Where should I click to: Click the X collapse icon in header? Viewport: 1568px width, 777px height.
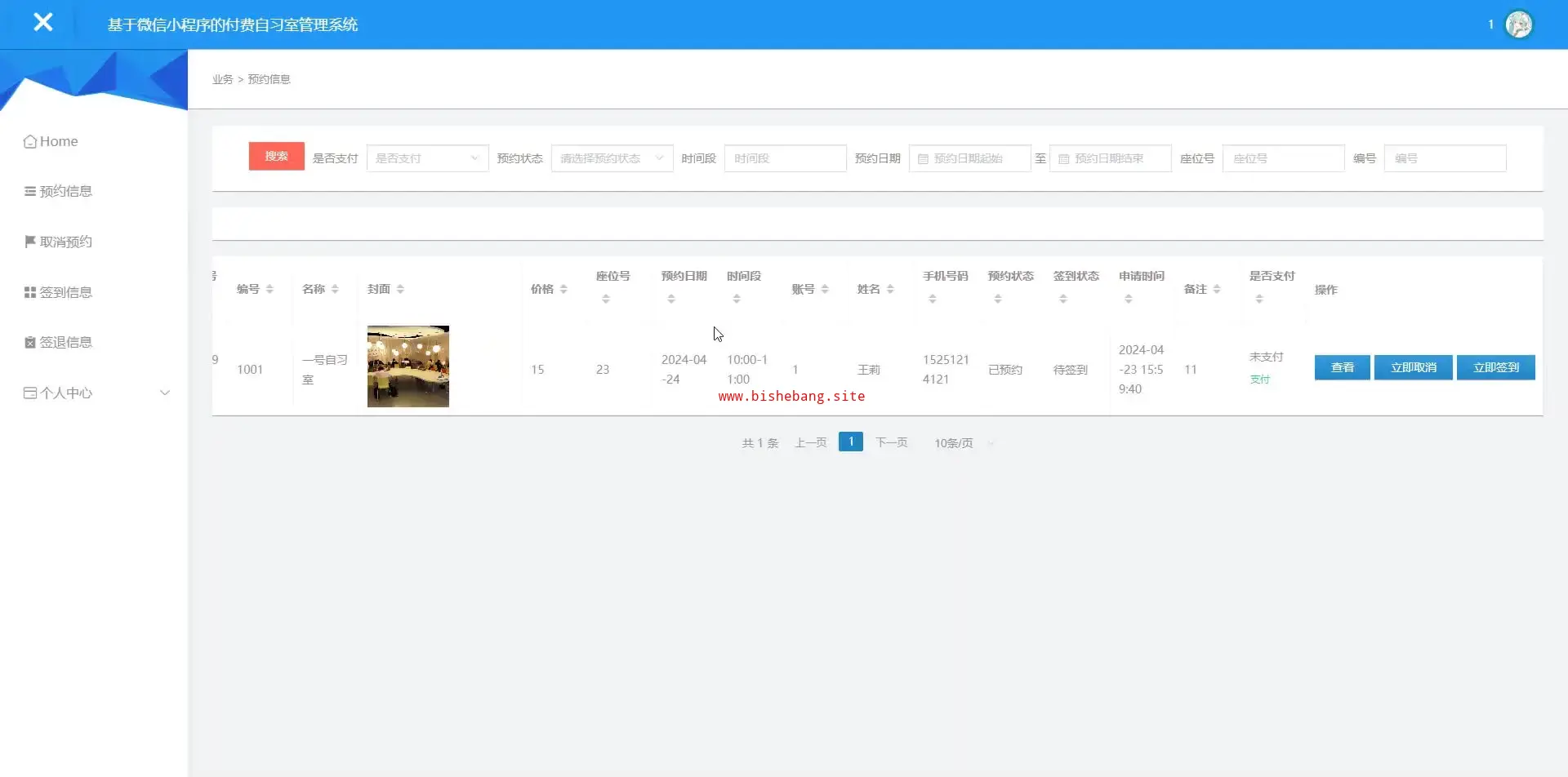click(43, 23)
